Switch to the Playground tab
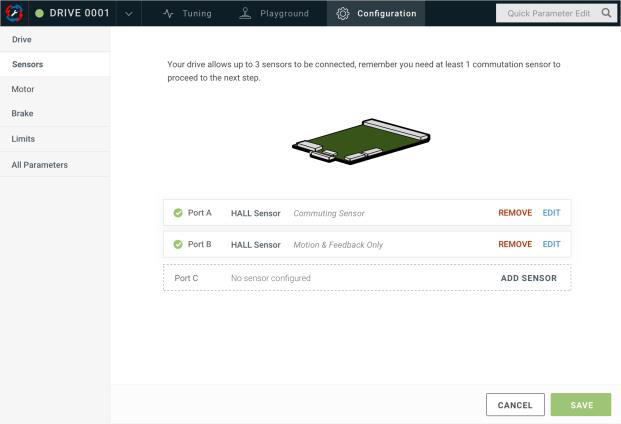 273,14
